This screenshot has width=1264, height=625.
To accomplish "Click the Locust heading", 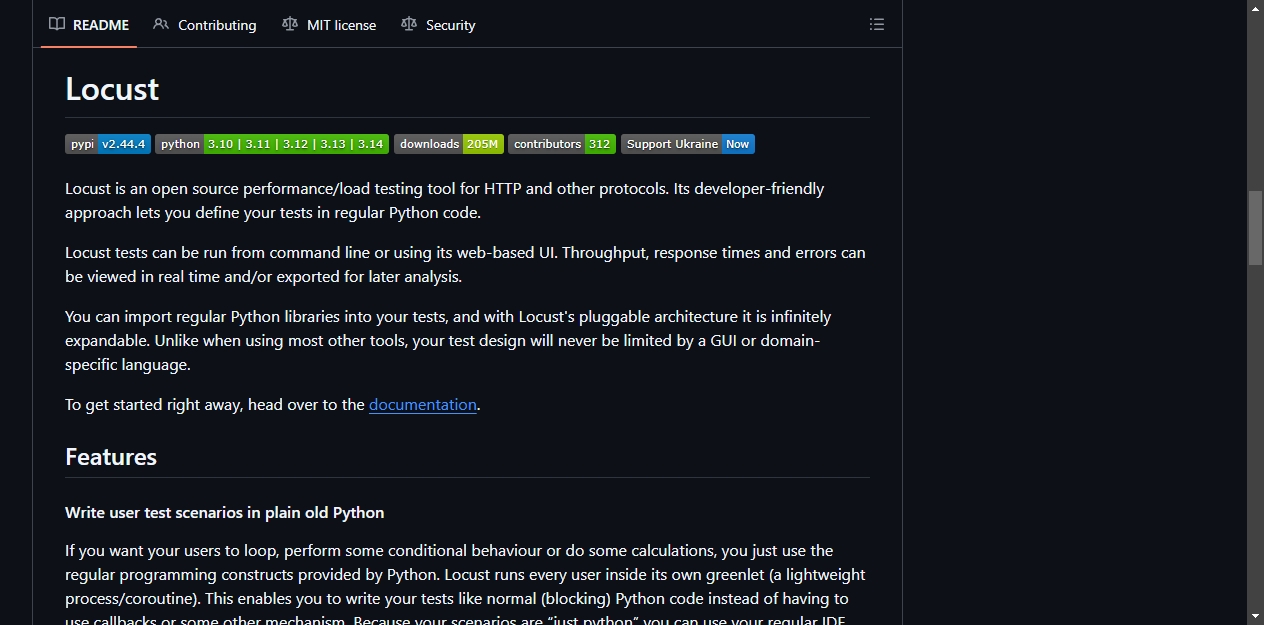I will click(112, 89).
